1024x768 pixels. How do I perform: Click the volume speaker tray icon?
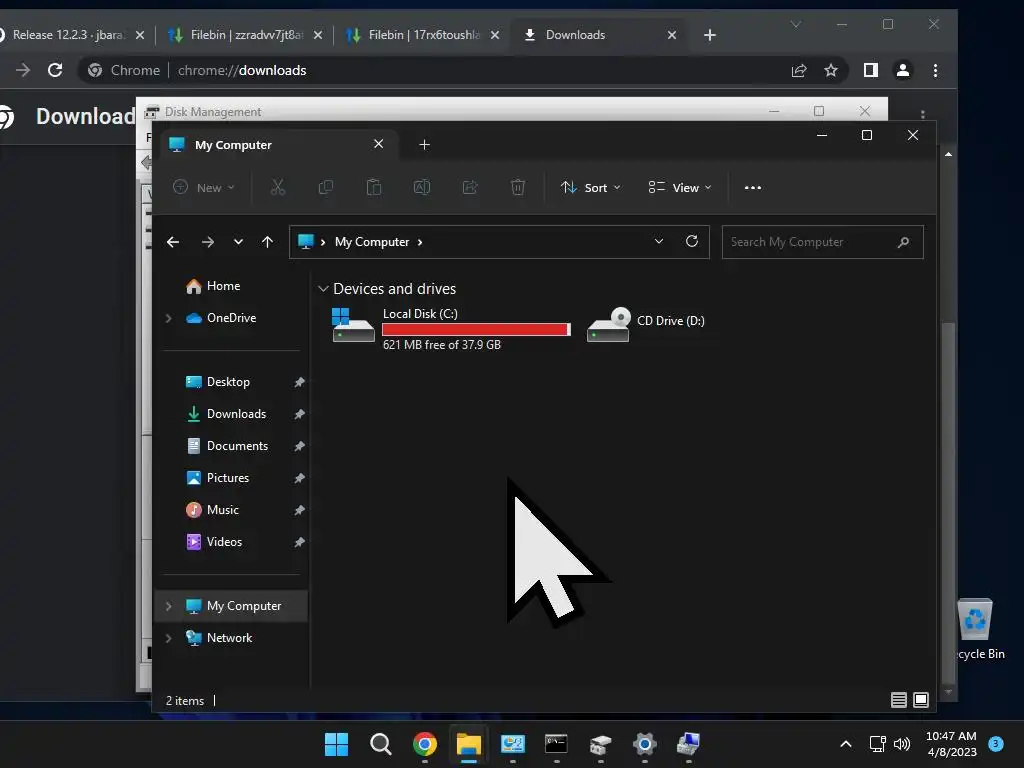pos(902,744)
